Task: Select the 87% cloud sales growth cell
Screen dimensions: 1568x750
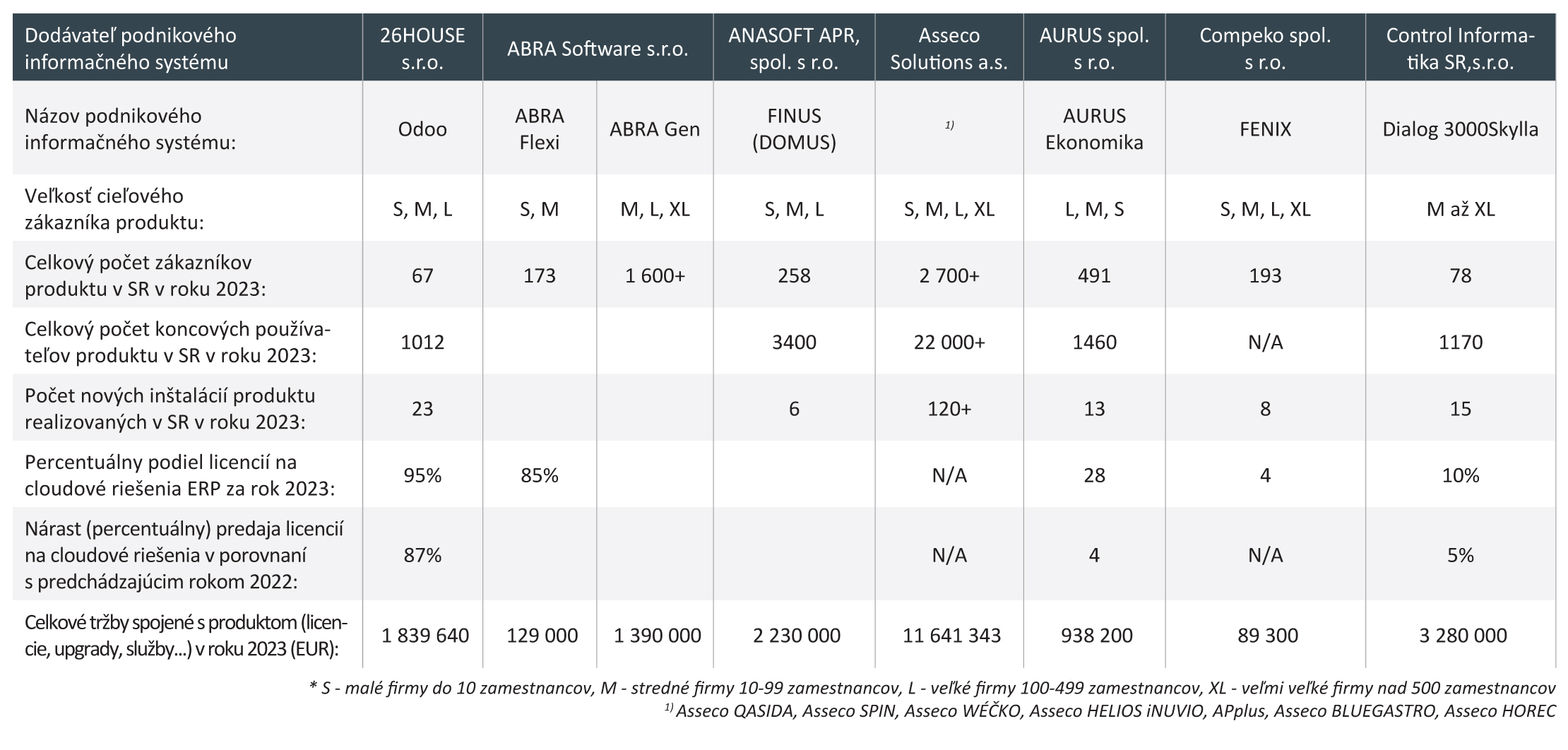Action: [422, 555]
